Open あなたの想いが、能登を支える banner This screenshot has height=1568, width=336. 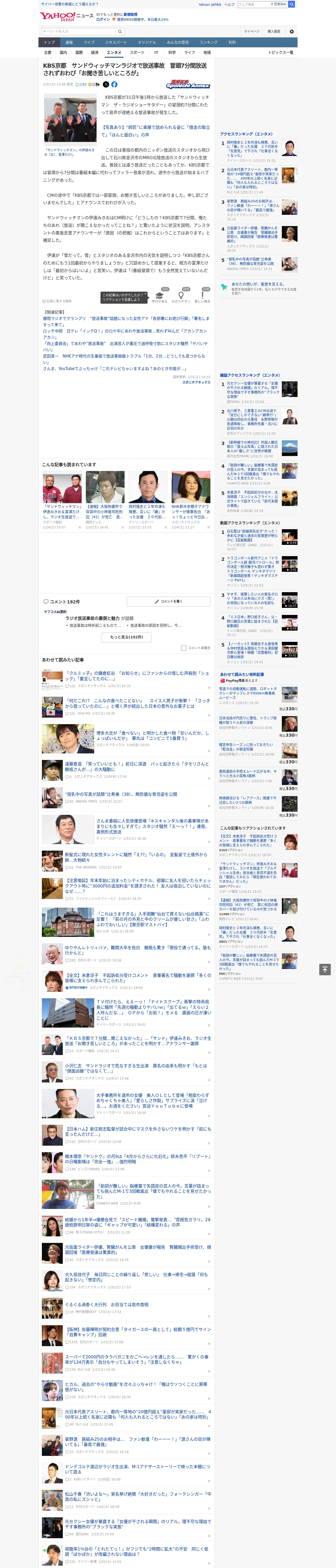(258, 288)
